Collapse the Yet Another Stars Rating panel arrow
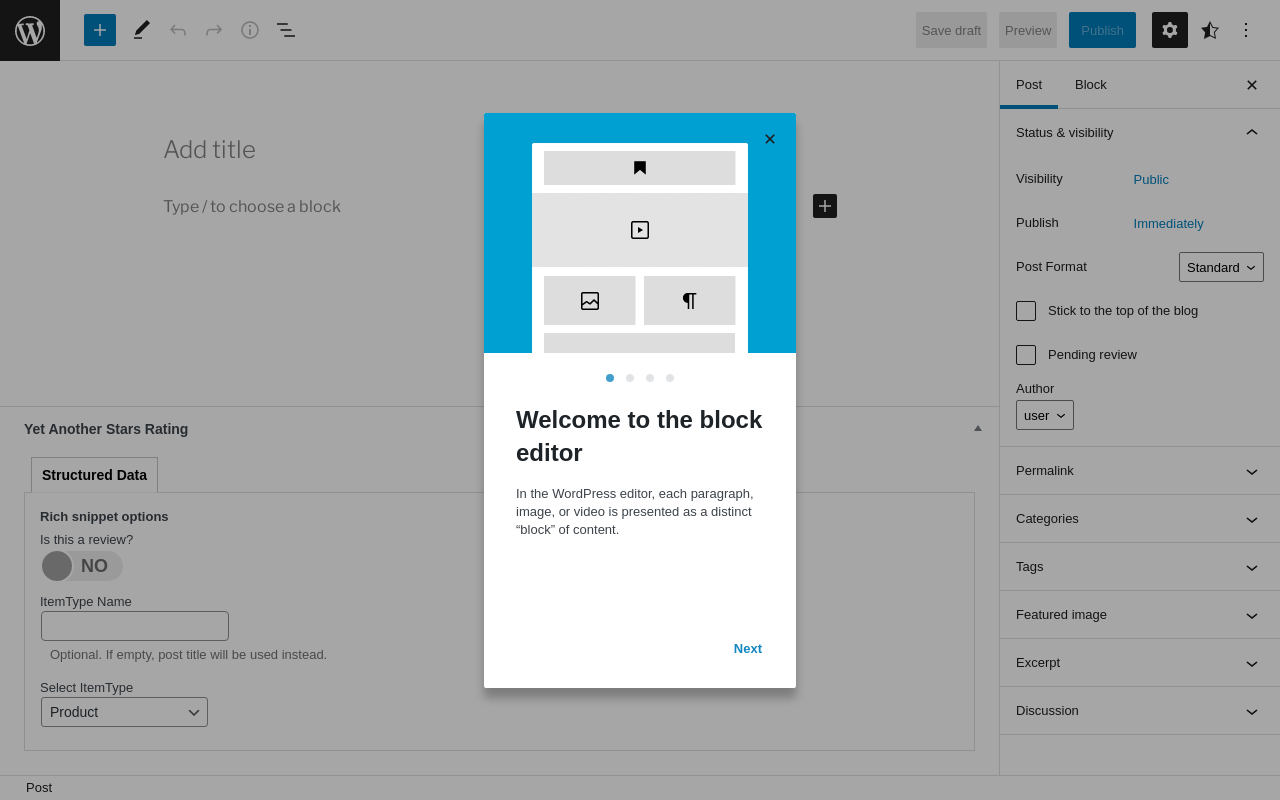This screenshot has width=1280, height=800. coord(978,428)
